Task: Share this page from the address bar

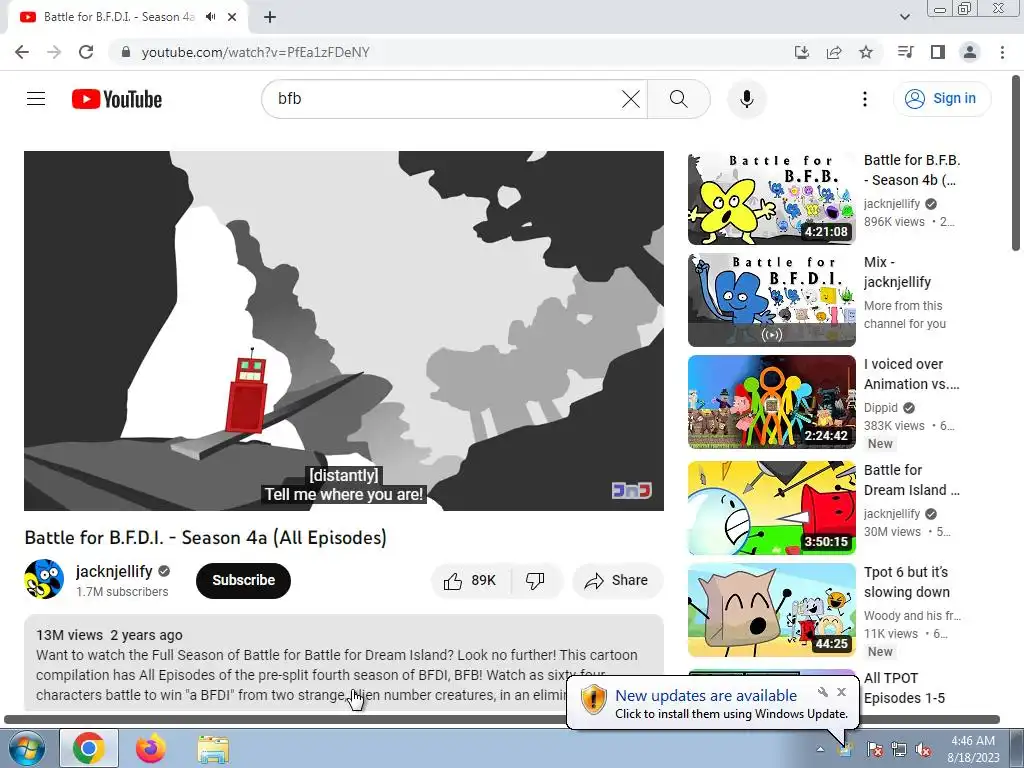Action: pos(834,52)
